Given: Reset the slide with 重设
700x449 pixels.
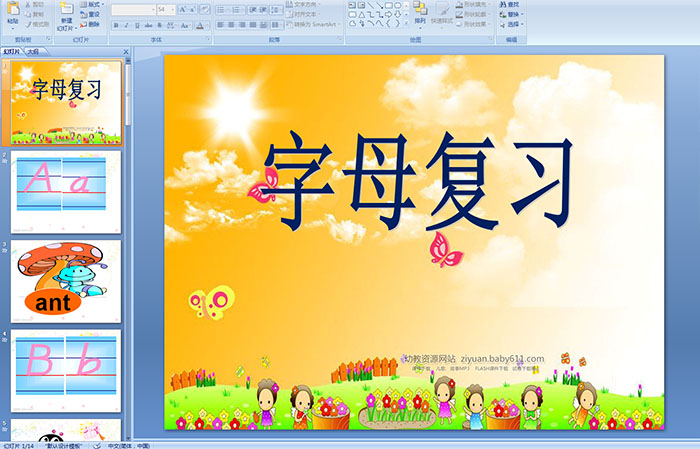Looking at the screenshot, I should coord(90,14).
